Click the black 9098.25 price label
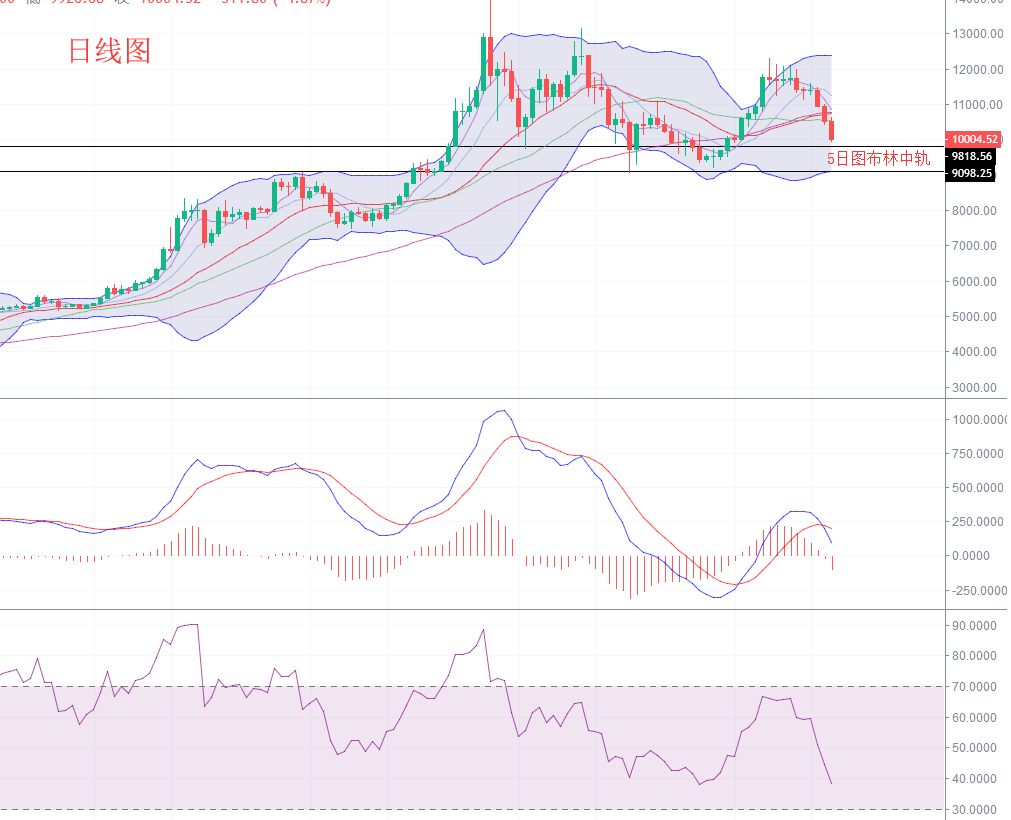Image resolution: width=1011 pixels, height=820 pixels. (972, 173)
